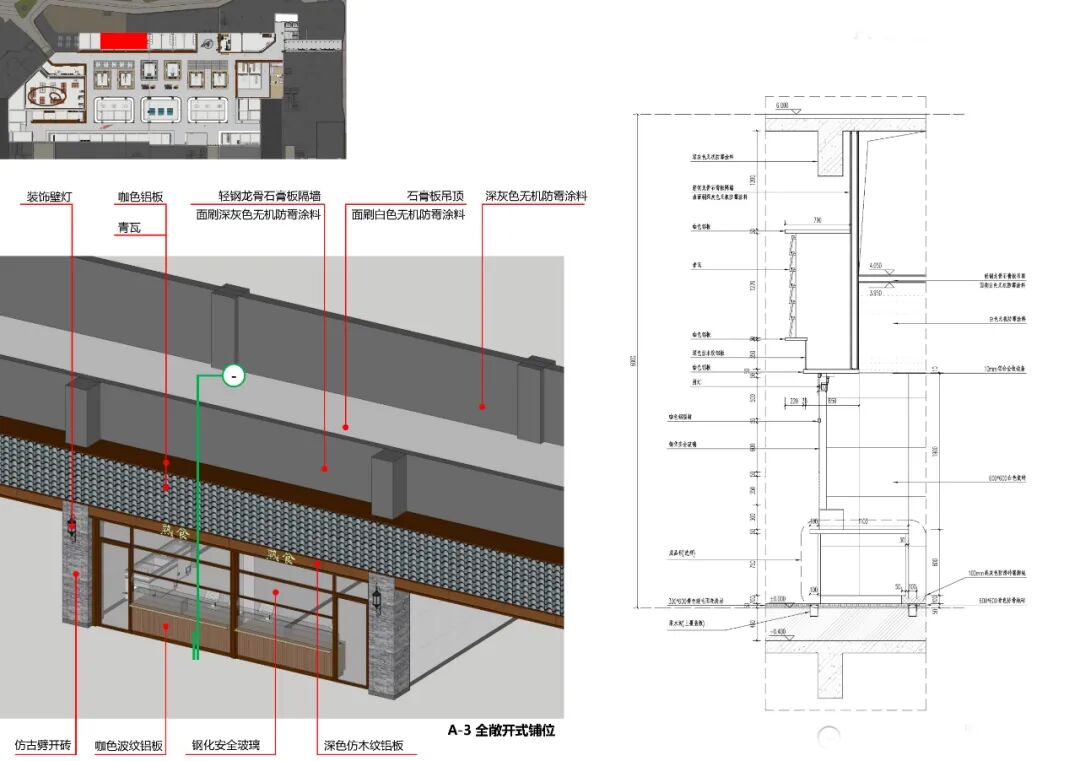Screen dimensions: 1080x761
Task: Click the 轻钢龙骨石膏板隔墙 label
Action: pyautogui.click(x=270, y=197)
